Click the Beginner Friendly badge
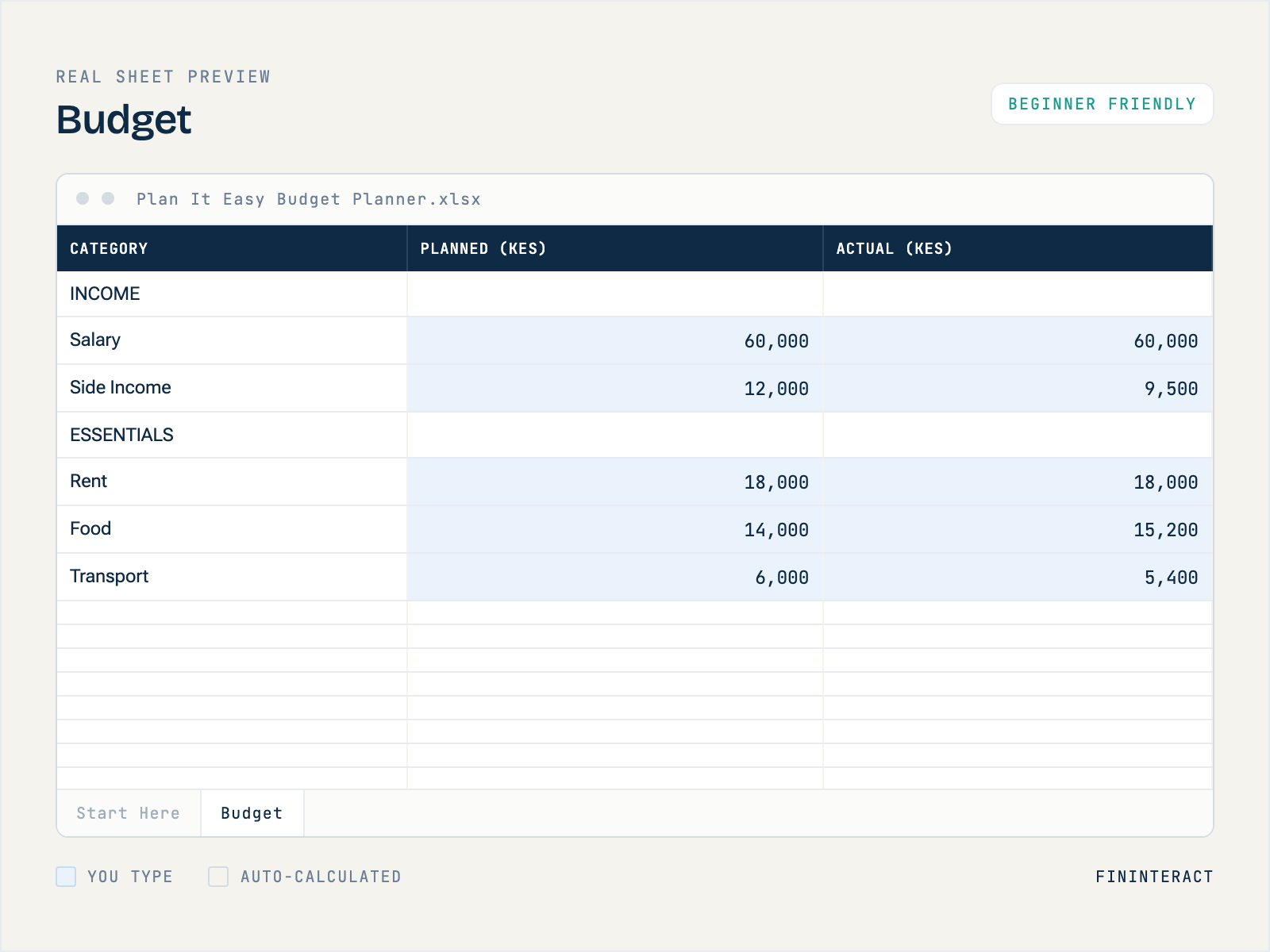This screenshot has height=952, width=1270. [x=1102, y=104]
